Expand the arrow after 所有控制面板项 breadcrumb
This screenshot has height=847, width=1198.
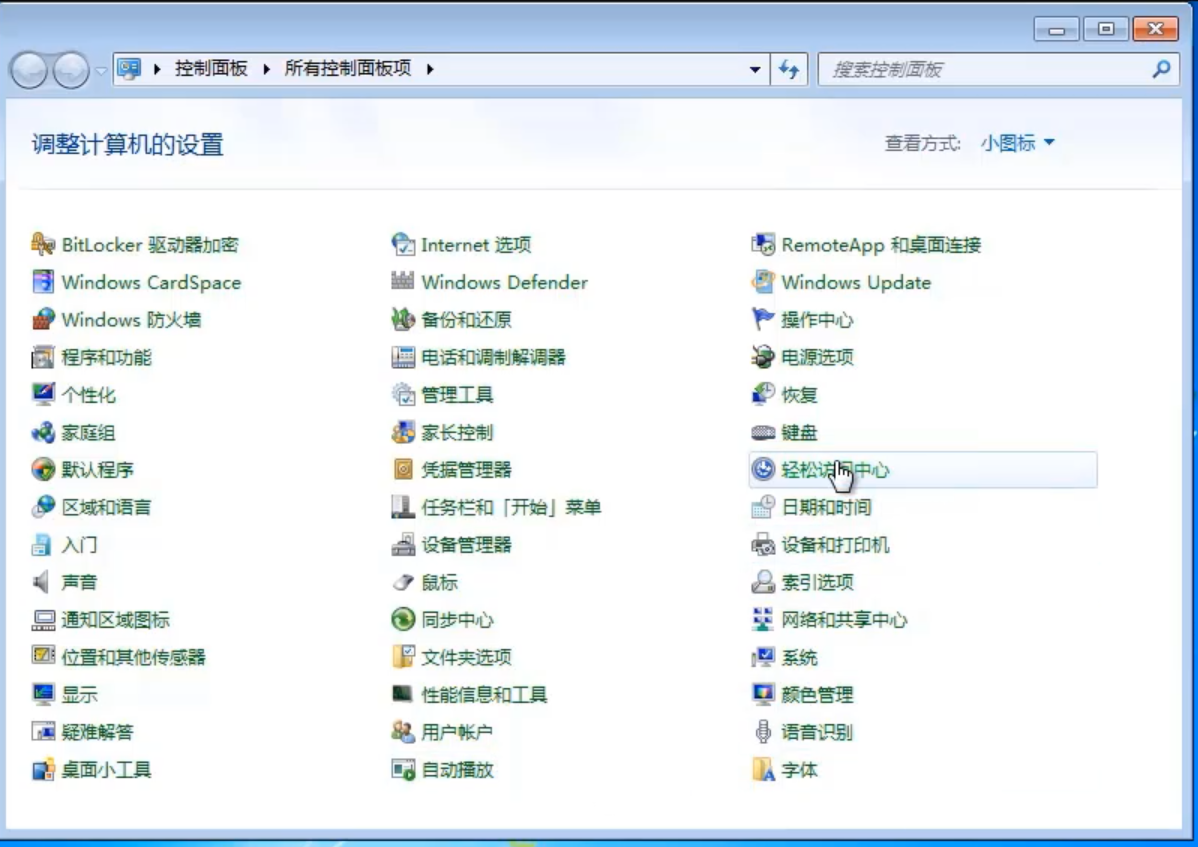click(430, 69)
